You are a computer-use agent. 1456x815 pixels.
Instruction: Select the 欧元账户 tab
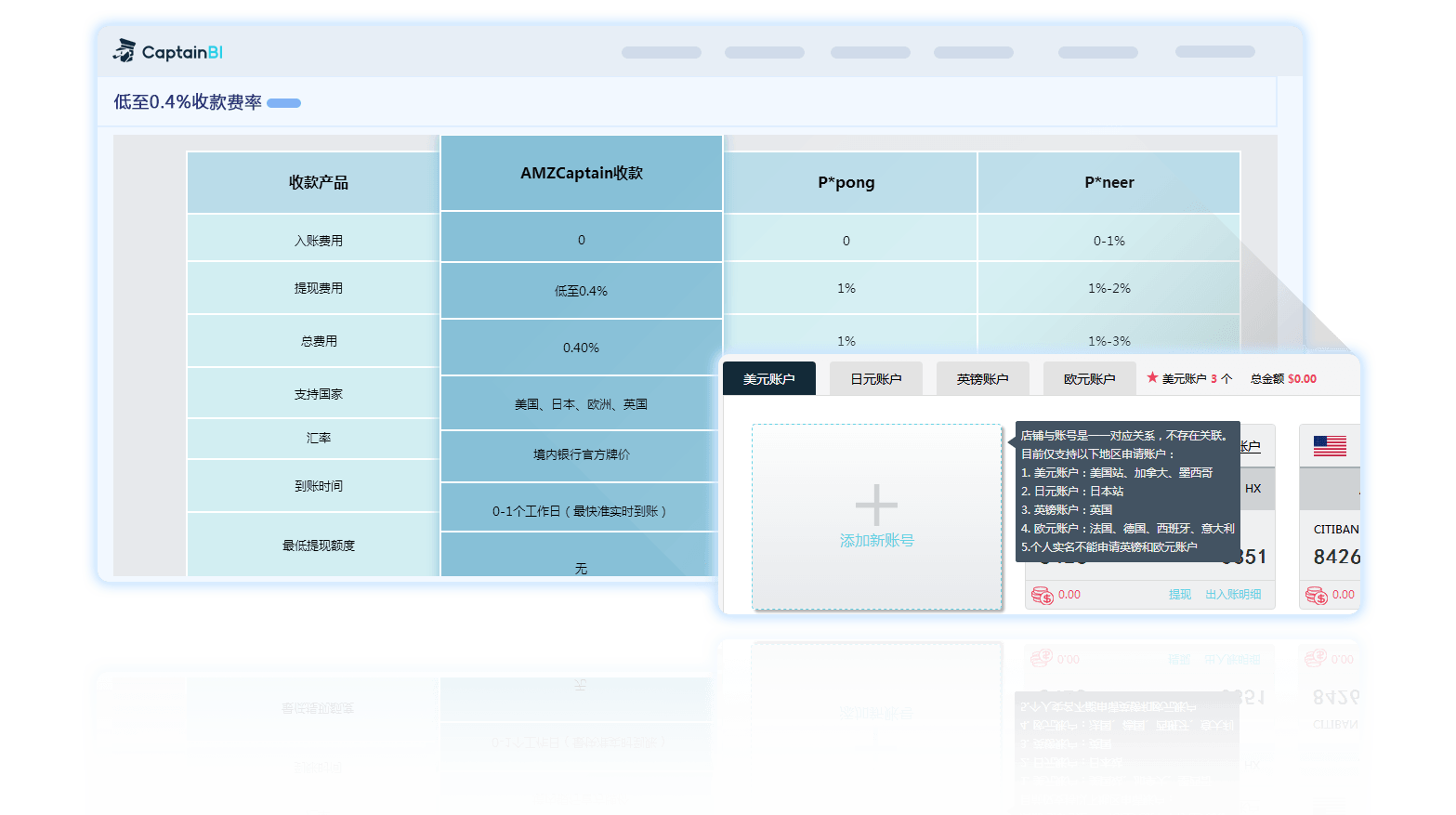(1090, 378)
